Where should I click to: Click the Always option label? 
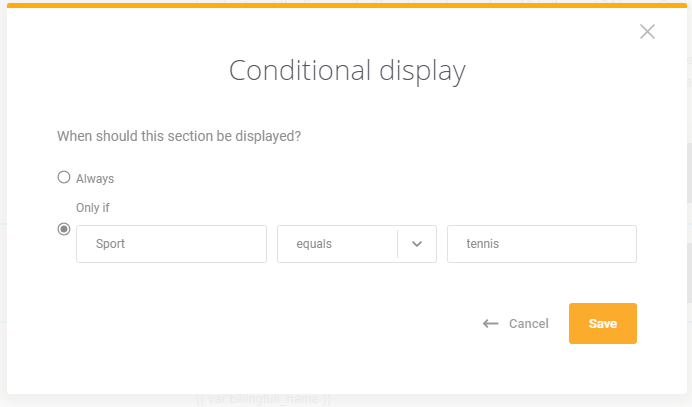95,179
